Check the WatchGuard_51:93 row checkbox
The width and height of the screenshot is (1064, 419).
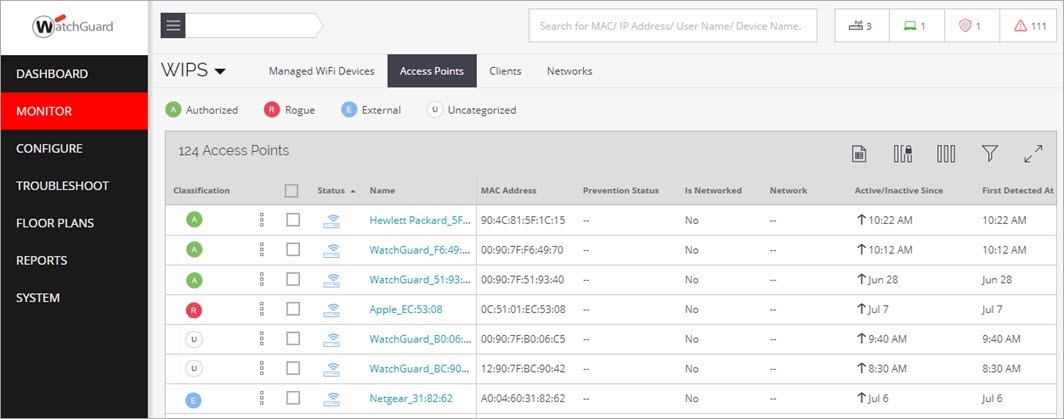coord(292,279)
